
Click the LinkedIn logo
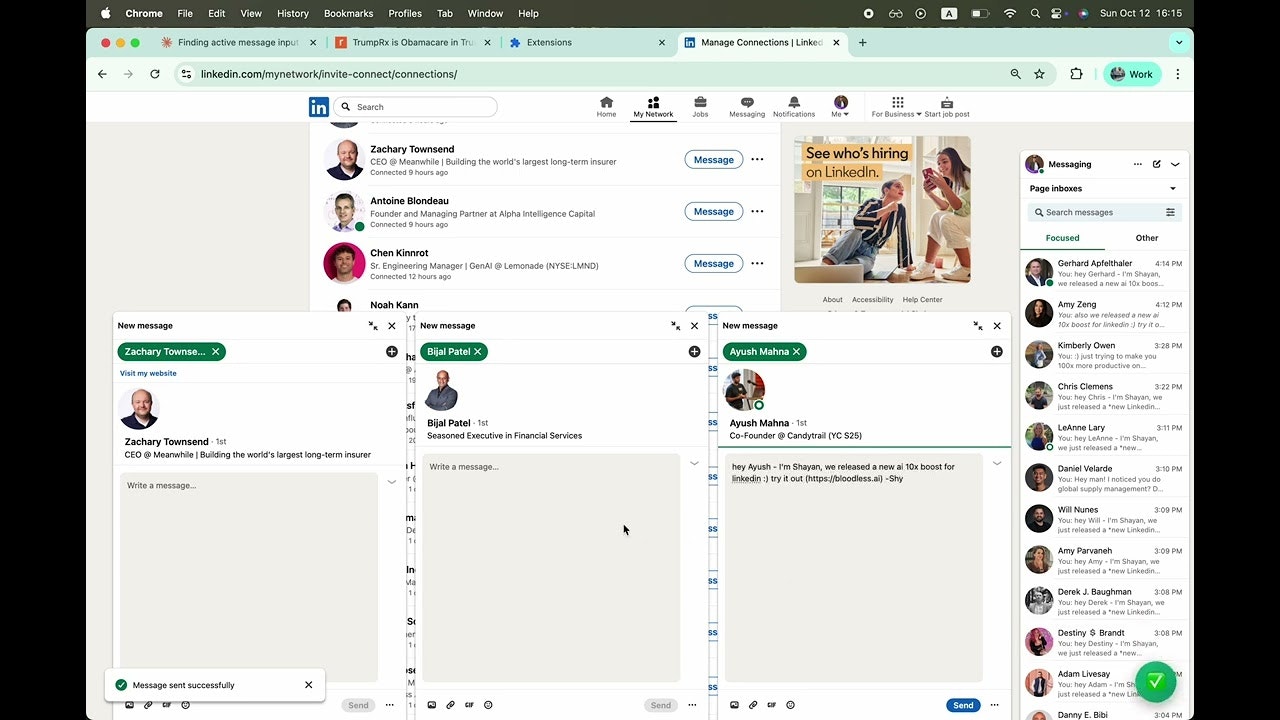[319, 107]
